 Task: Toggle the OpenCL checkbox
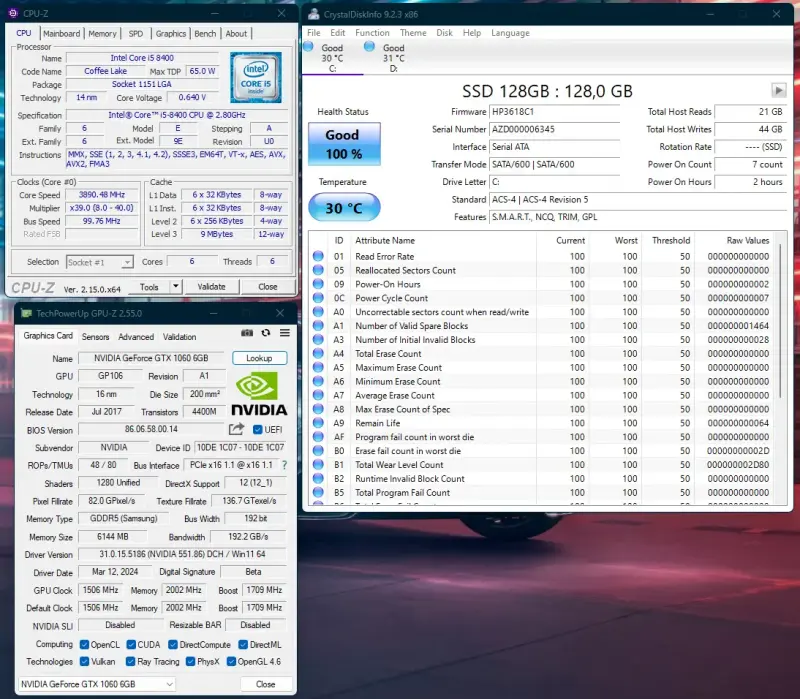coord(85,644)
